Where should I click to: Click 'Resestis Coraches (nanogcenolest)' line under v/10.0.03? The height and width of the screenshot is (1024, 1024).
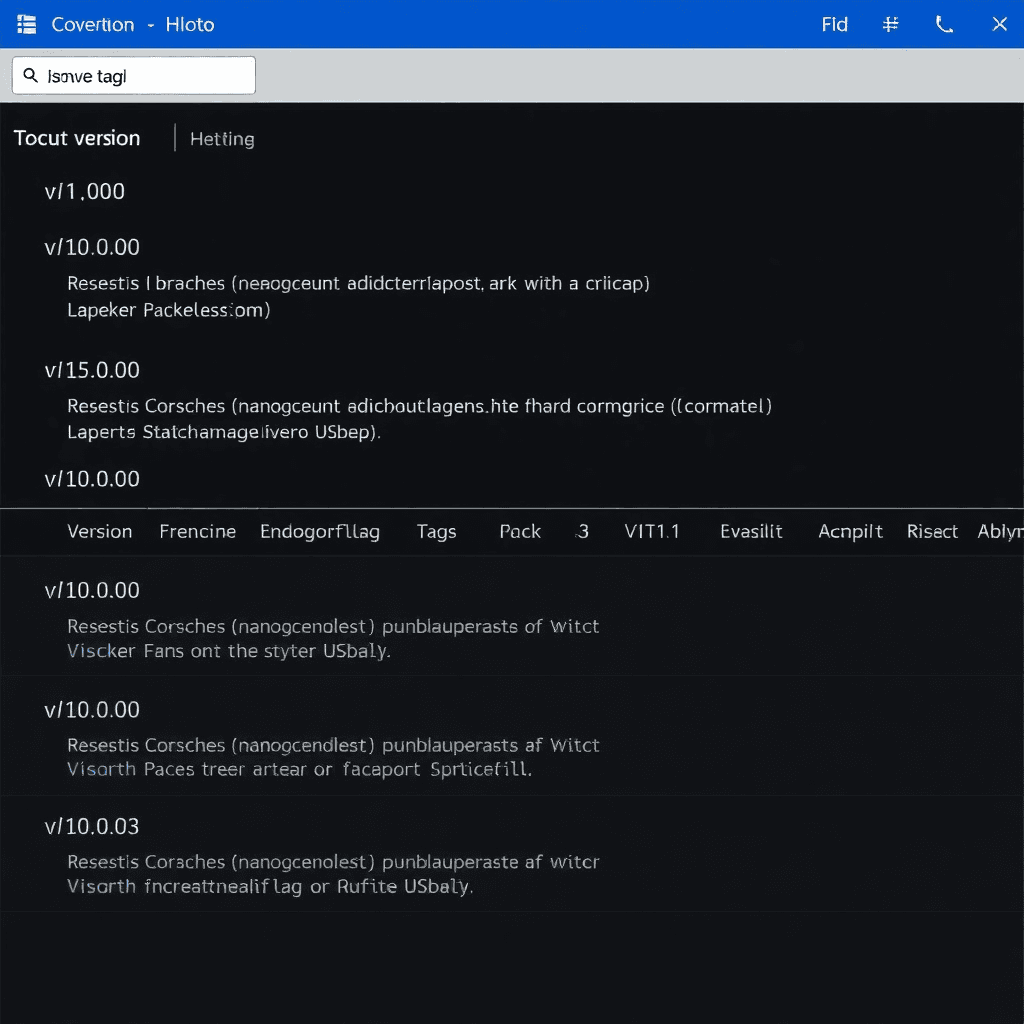[x=333, y=862]
